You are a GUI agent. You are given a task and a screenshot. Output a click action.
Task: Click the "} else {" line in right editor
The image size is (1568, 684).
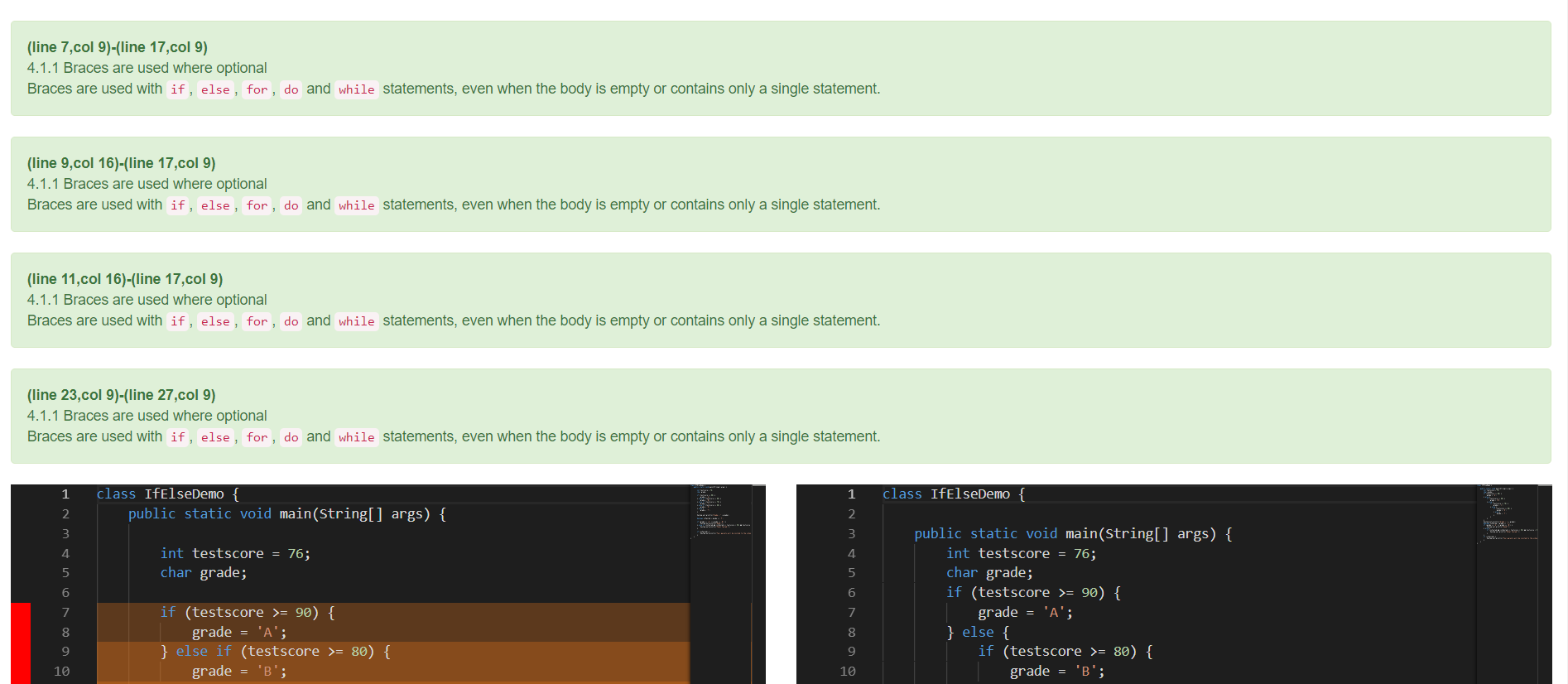point(978,632)
